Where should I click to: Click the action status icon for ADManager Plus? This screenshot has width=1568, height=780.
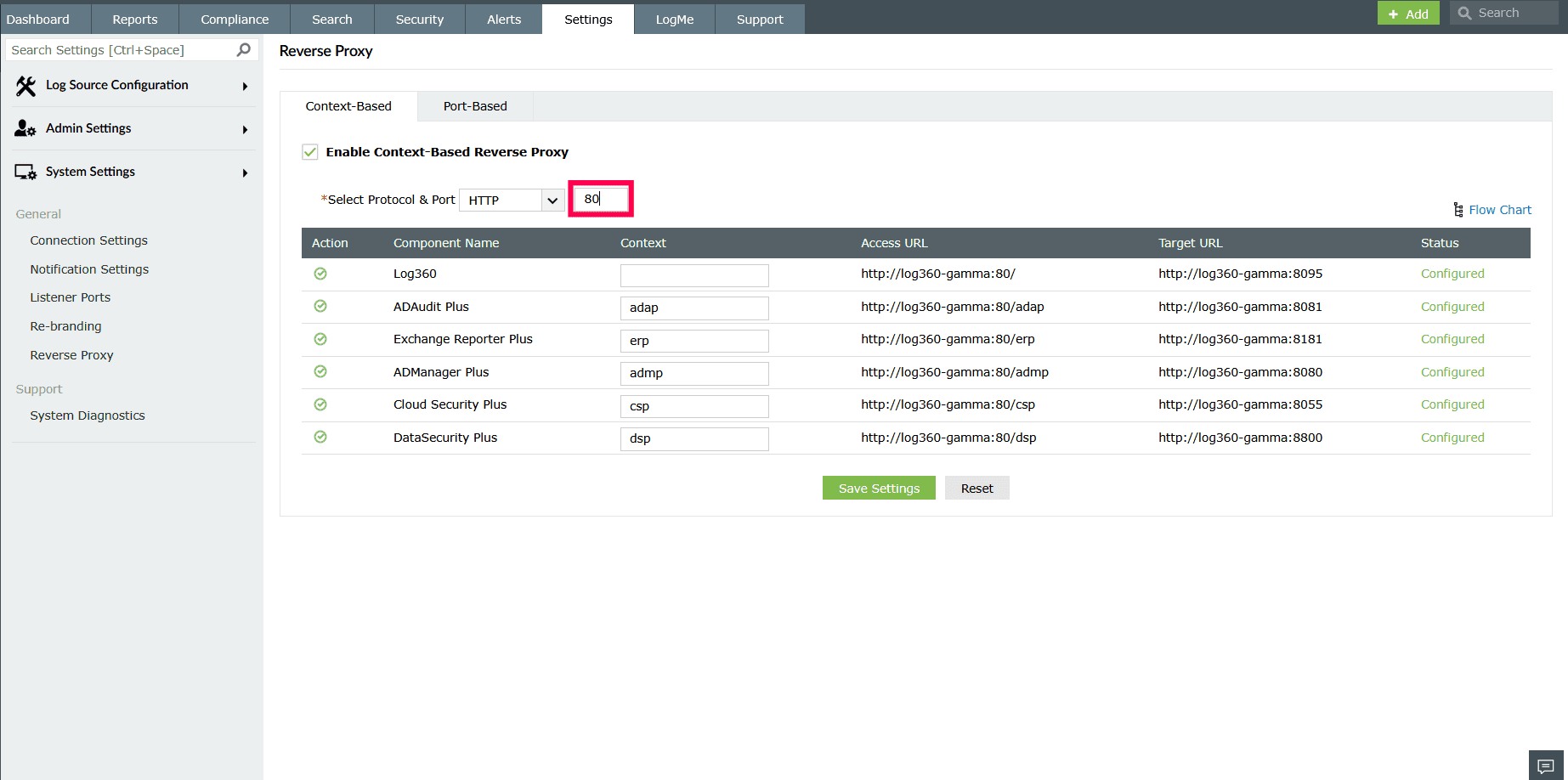coord(320,371)
